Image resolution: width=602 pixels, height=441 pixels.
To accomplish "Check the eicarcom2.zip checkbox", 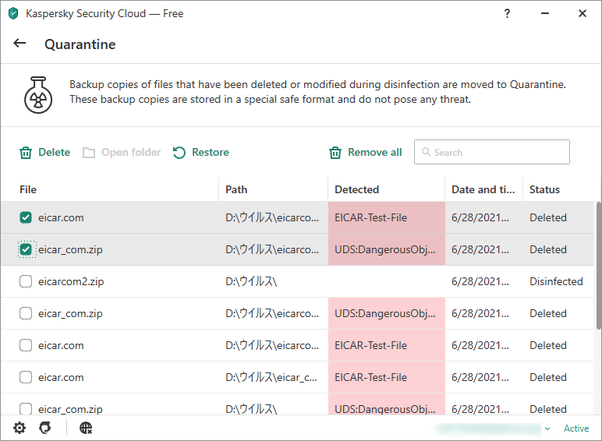I will [26, 281].
